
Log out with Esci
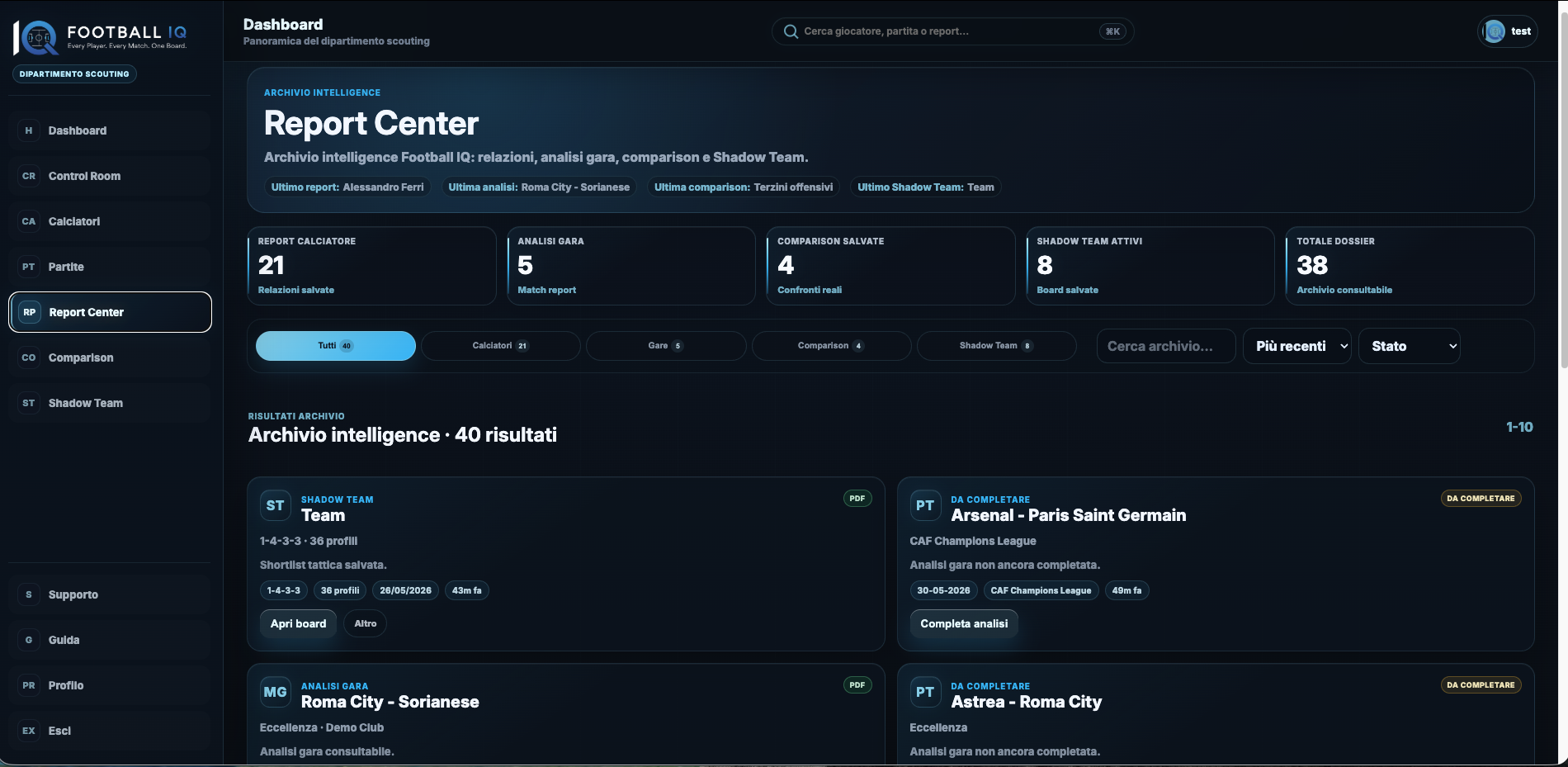tap(110, 731)
